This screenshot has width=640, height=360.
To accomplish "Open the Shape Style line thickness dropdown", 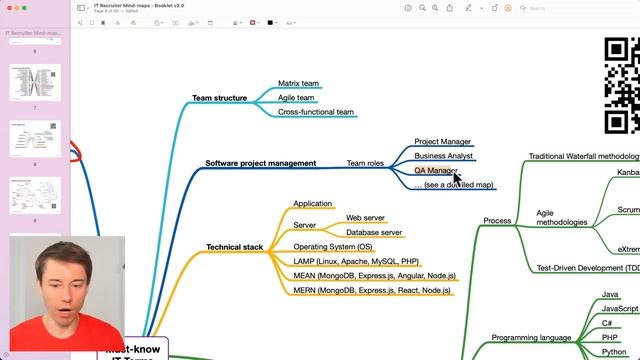I will coord(237,23).
